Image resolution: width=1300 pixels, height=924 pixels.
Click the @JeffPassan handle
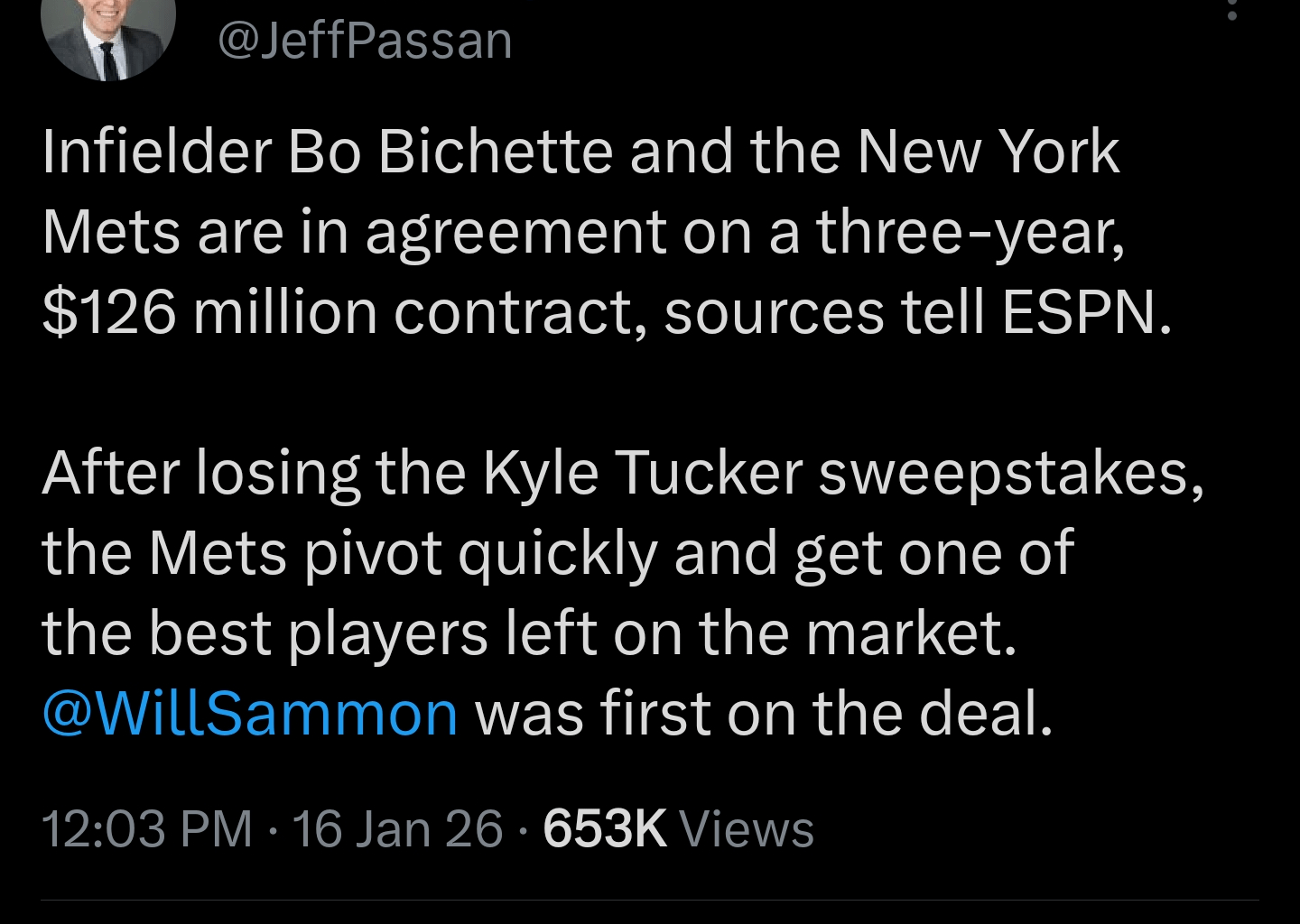click(365, 38)
